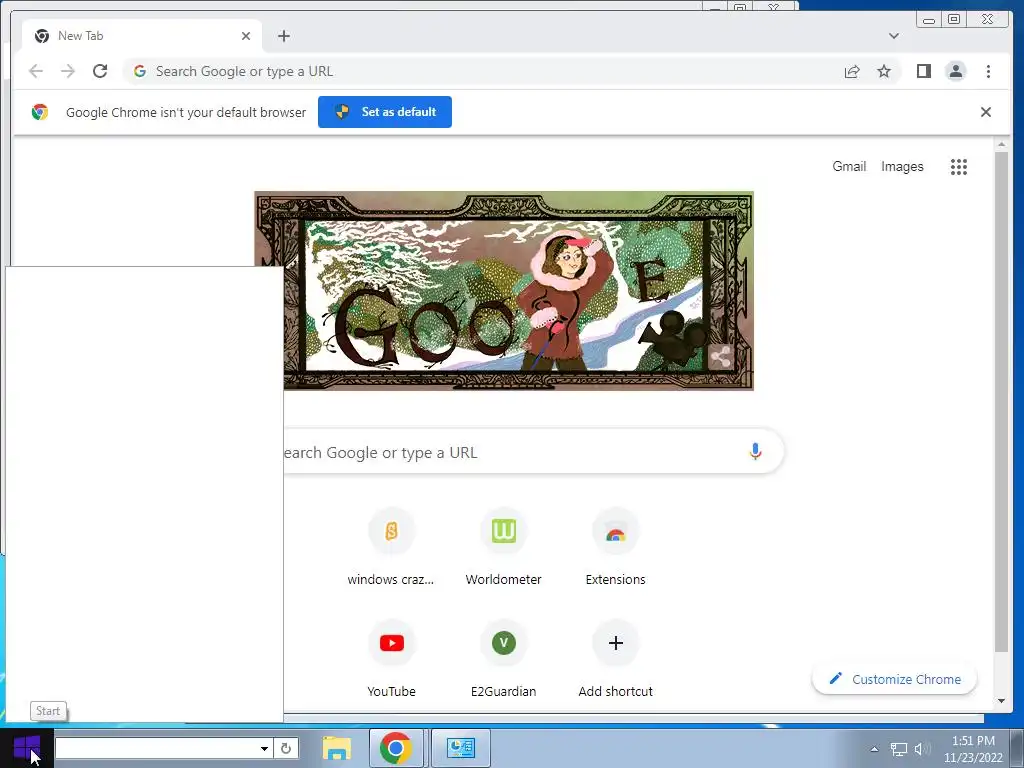Open Gmail link
Image resolution: width=1024 pixels, height=768 pixels.
(849, 167)
